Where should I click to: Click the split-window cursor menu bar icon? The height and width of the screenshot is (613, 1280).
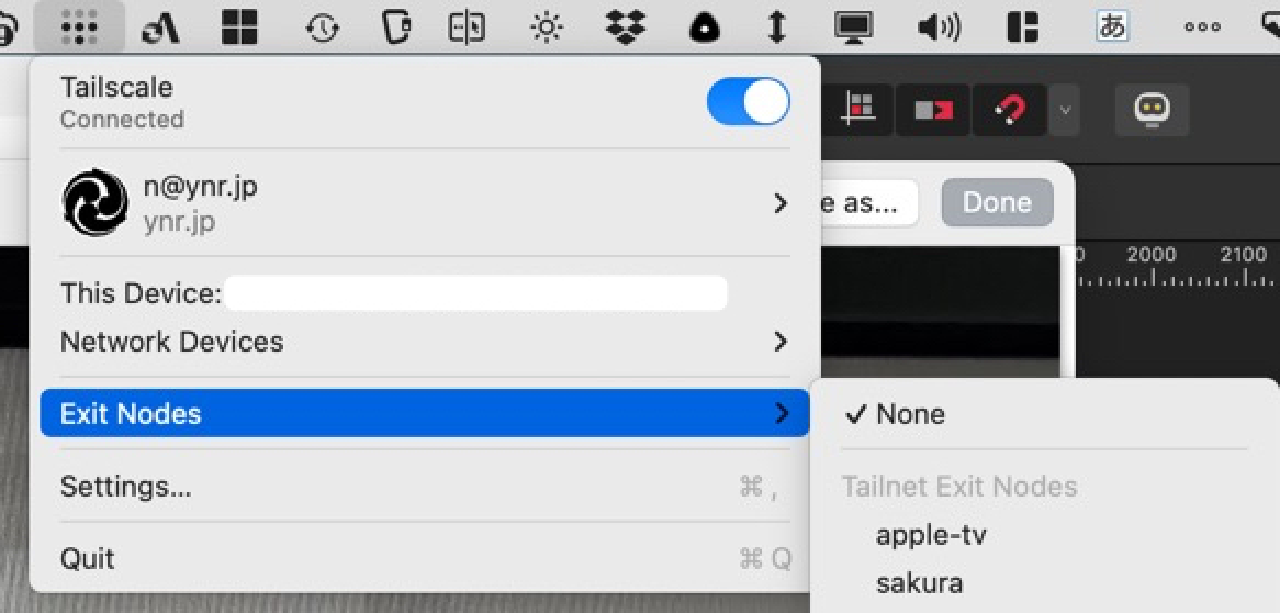click(x=467, y=28)
